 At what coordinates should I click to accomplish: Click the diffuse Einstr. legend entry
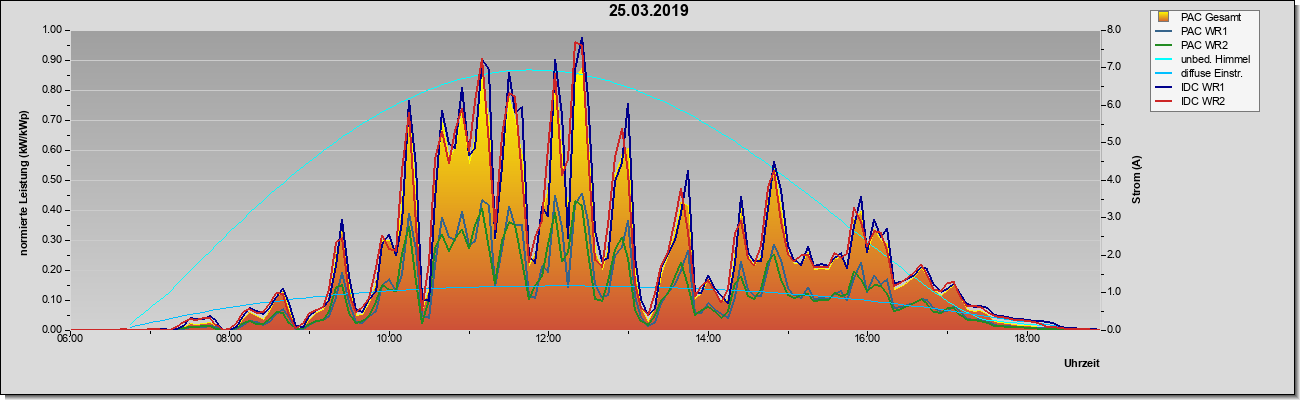point(1203,73)
